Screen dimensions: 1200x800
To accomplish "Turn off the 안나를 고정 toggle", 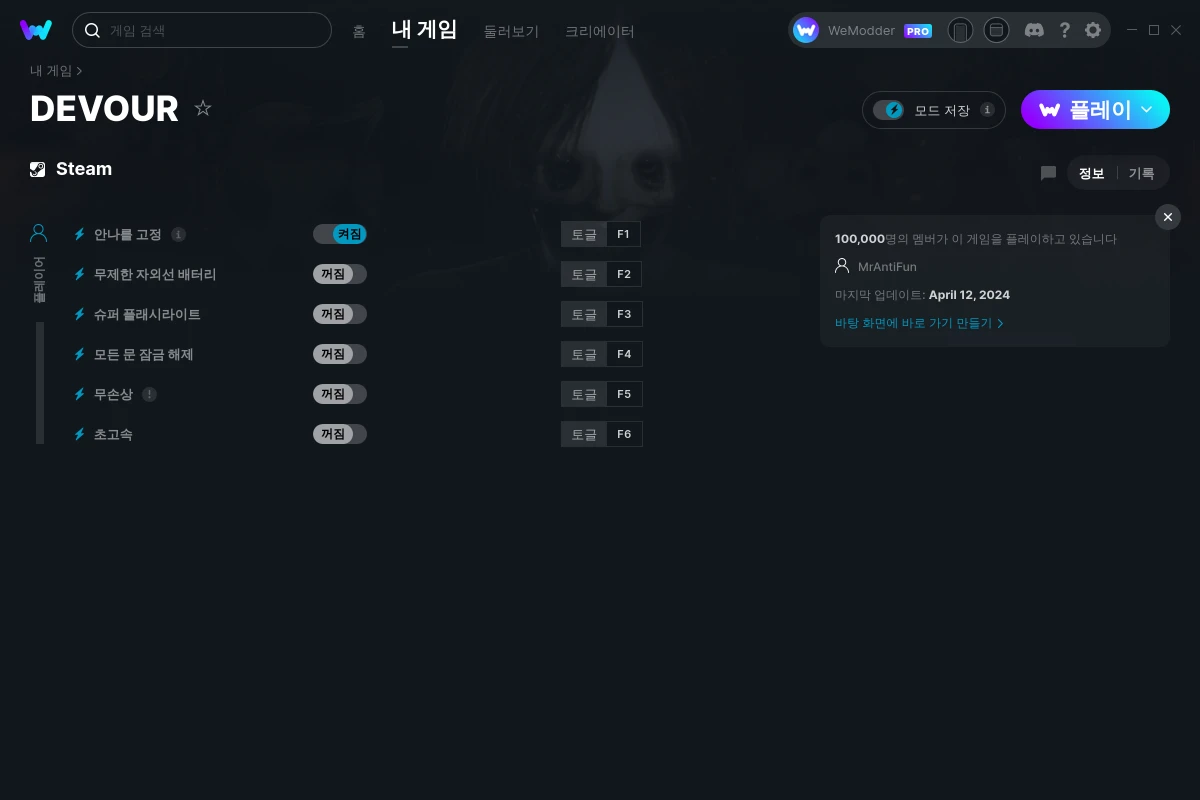I will point(340,234).
